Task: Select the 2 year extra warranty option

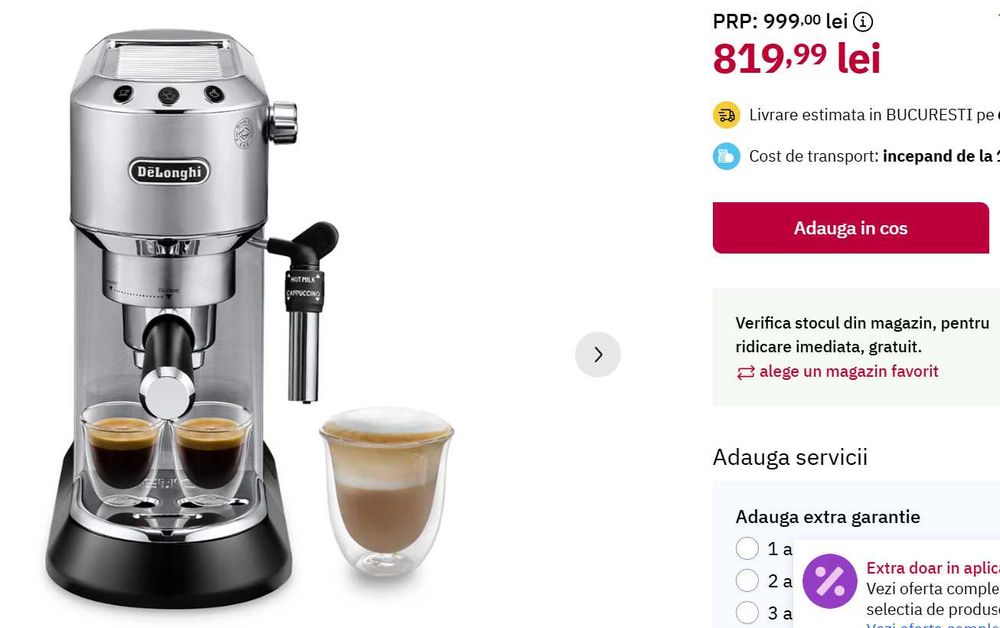Action: (747, 581)
